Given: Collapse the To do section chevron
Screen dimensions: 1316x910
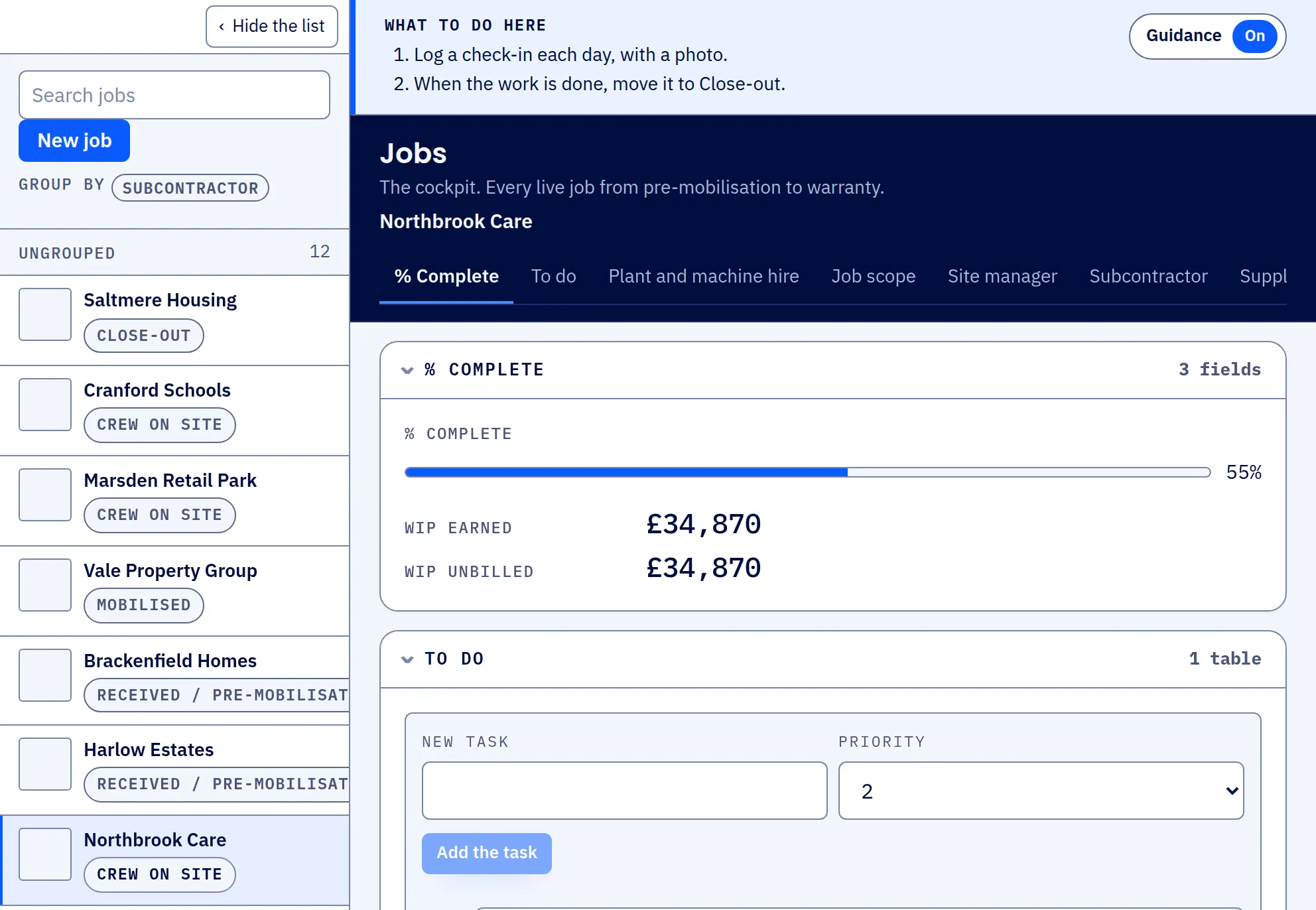Looking at the screenshot, I should [407, 659].
